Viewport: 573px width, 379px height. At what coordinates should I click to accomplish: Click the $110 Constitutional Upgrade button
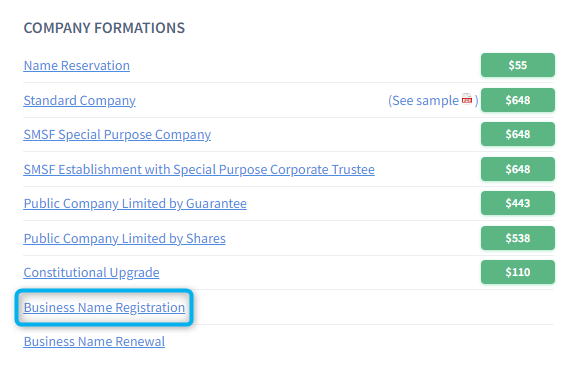(518, 272)
